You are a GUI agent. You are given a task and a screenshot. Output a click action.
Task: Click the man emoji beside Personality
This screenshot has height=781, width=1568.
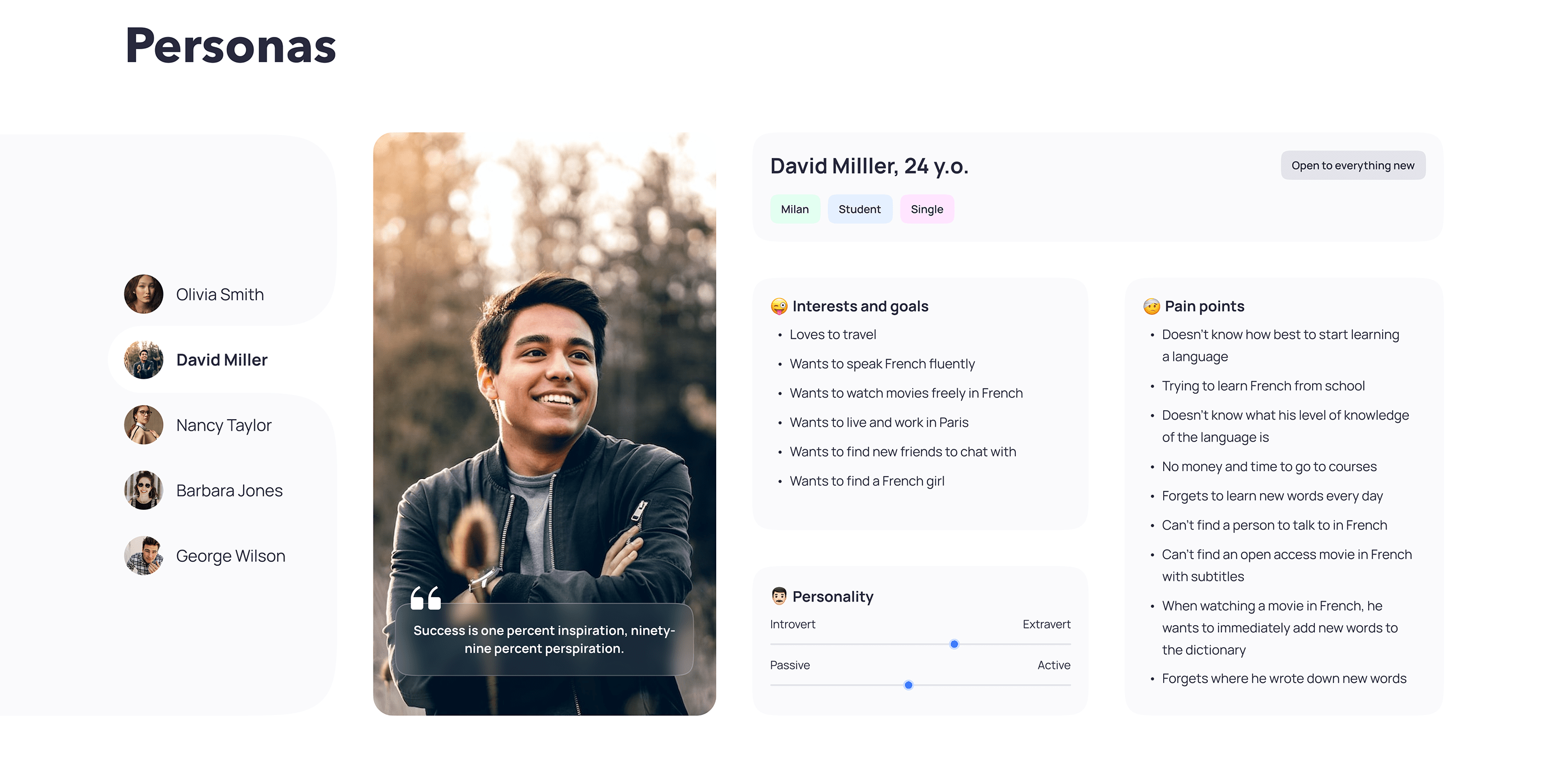[x=778, y=596]
